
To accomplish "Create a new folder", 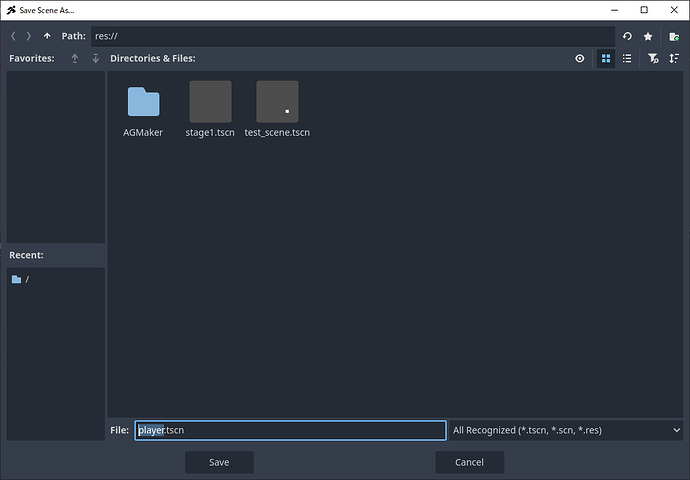I will pyautogui.click(x=674, y=36).
